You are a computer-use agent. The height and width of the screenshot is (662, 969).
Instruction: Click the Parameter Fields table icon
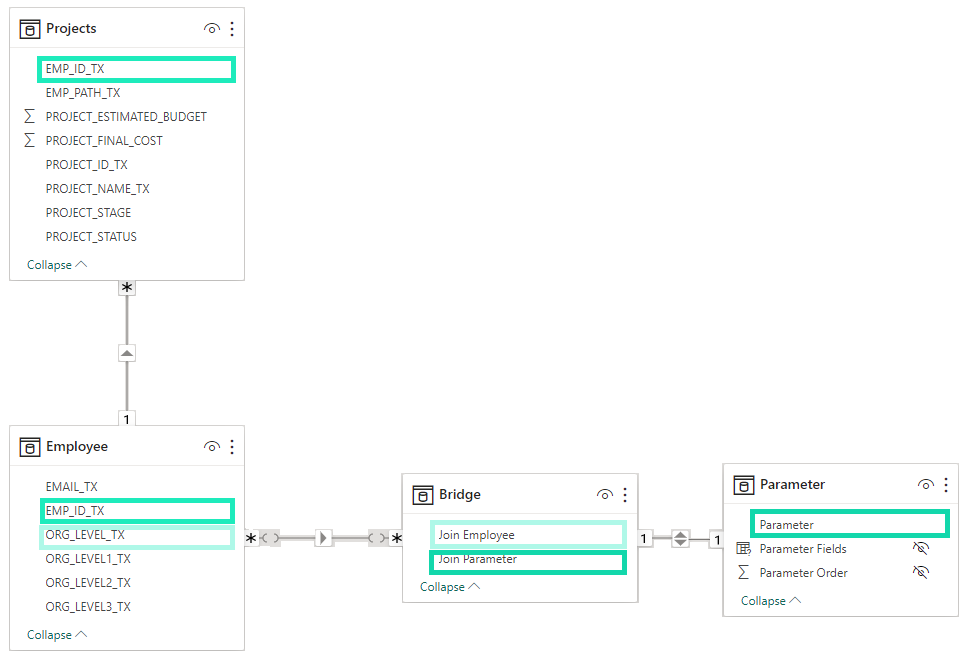click(744, 548)
